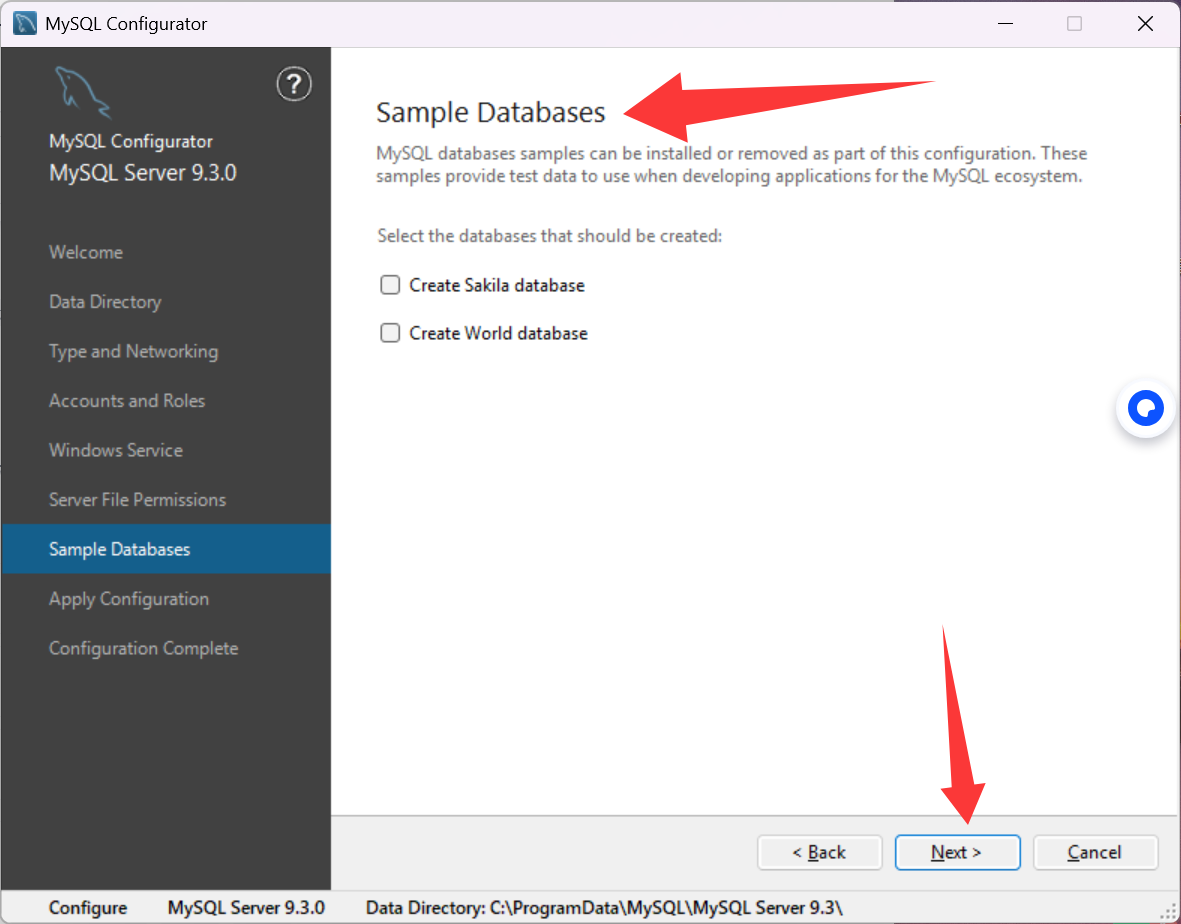Click the MySQL Configurator title bar icon

pos(25,23)
